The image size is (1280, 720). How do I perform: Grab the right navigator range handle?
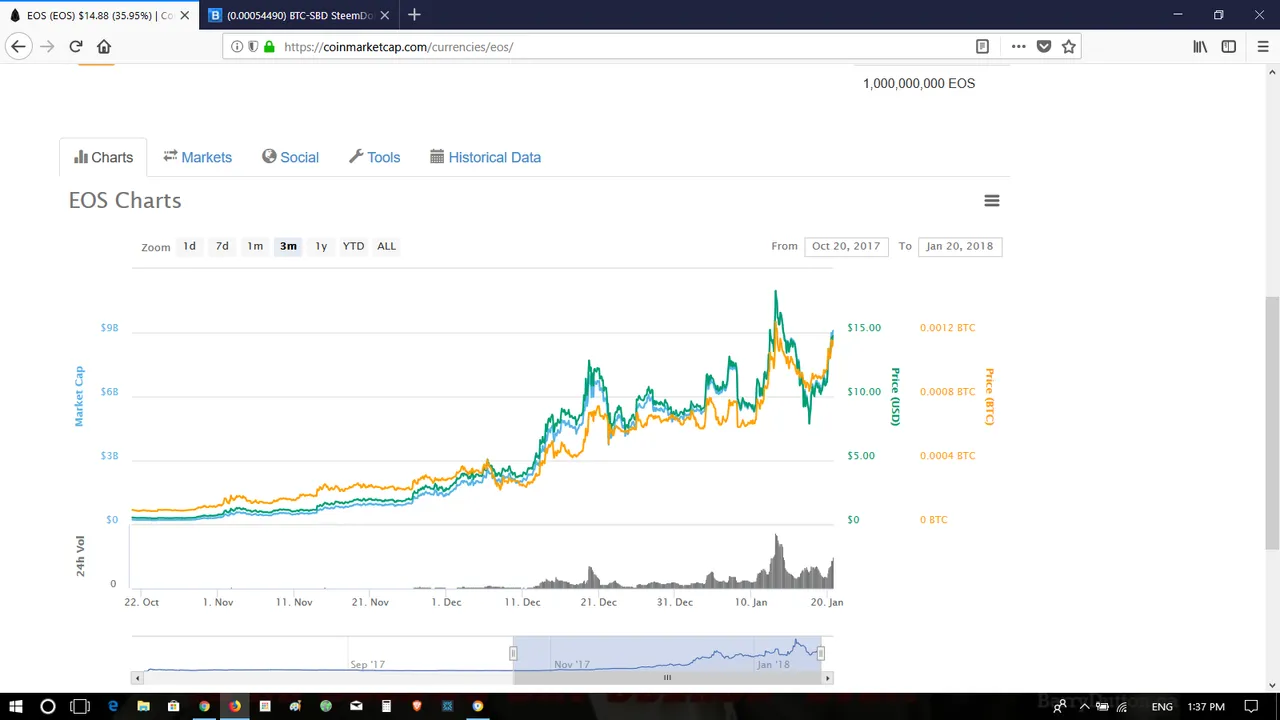pos(820,653)
